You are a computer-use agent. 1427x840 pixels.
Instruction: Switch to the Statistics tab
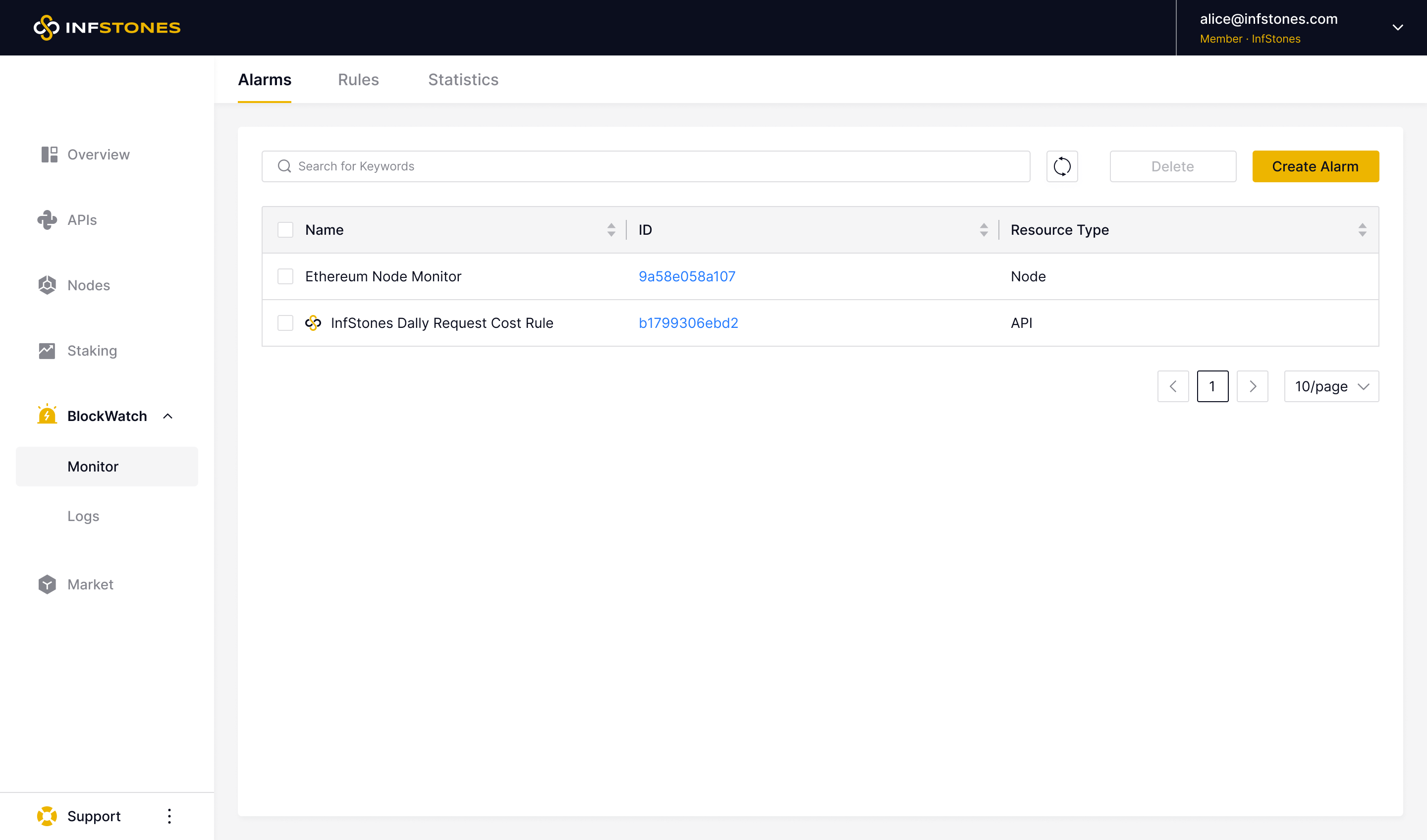coord(463,80)
